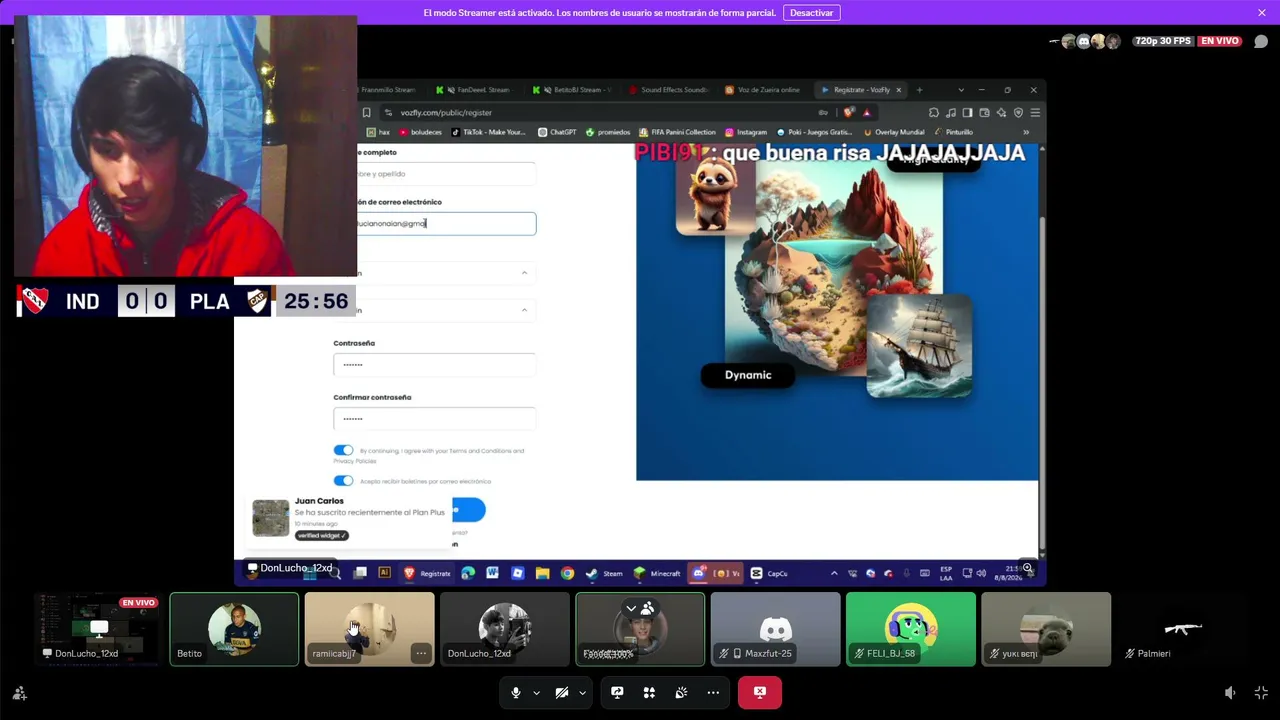Open FIFA Panini Collection bookmark
1280x720 pixels.
point(678,132)
